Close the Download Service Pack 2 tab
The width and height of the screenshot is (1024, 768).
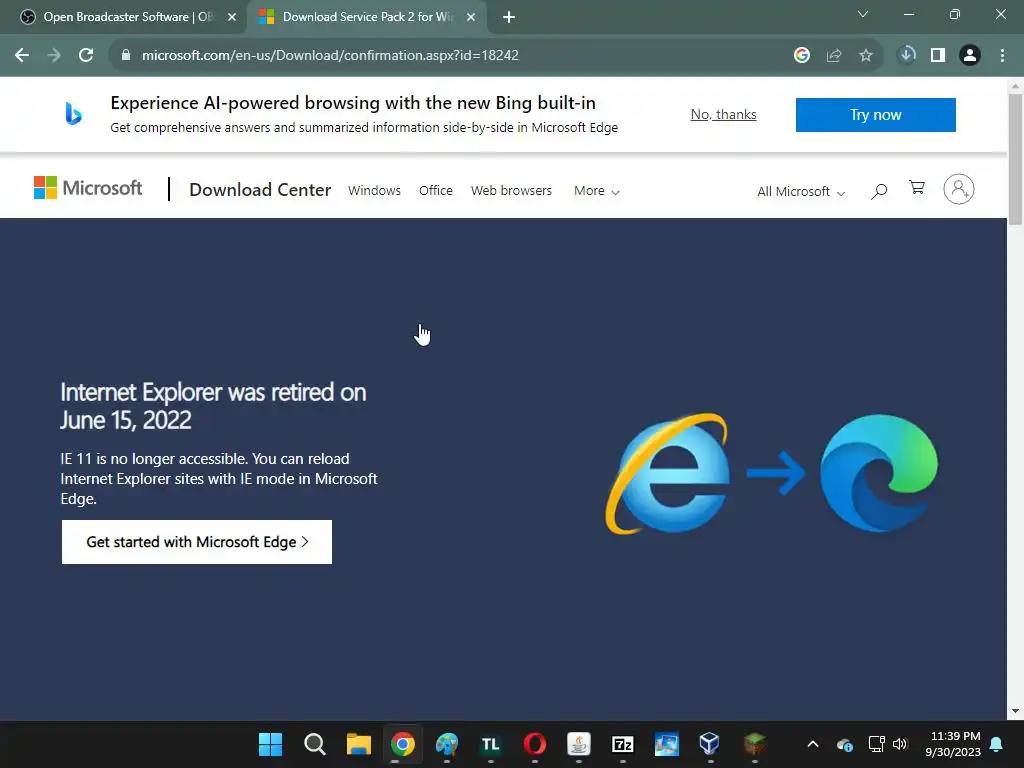(471, 17)
